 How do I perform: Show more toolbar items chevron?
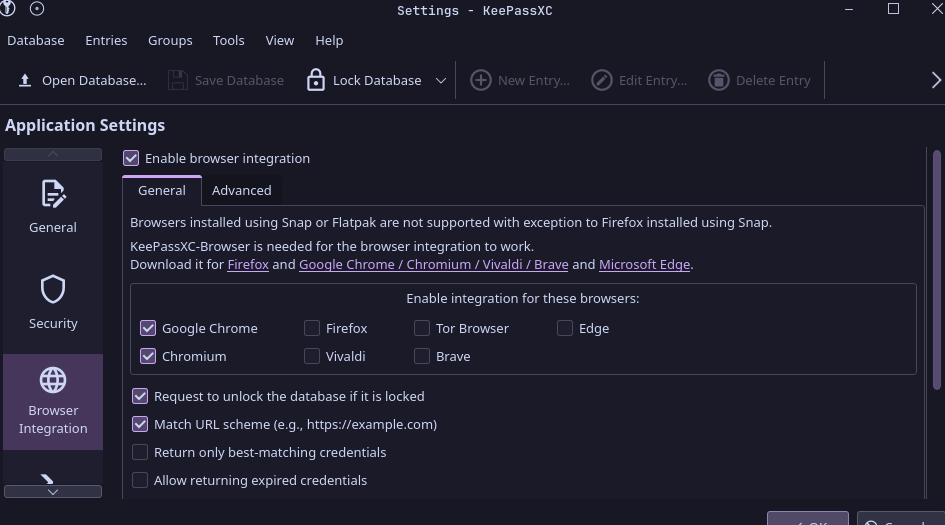coord(936,80)
